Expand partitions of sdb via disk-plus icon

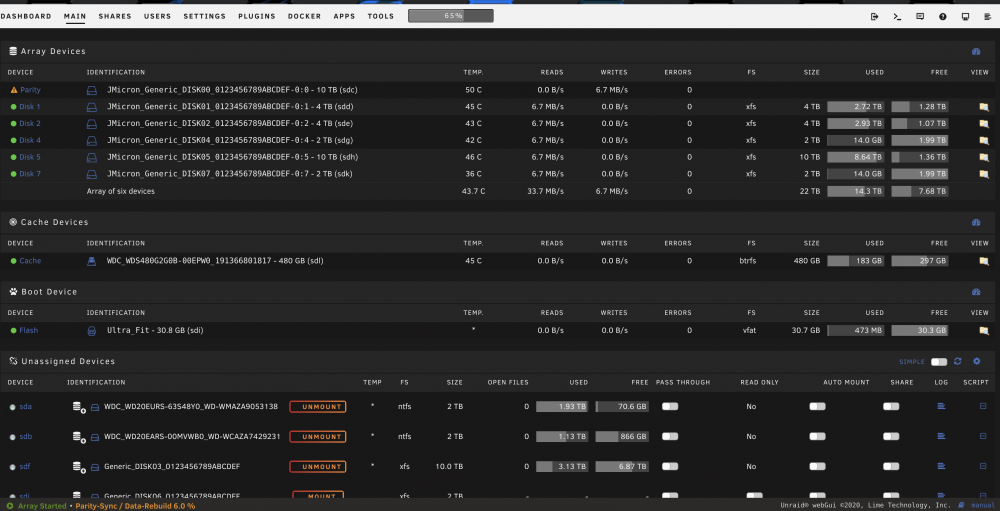point(79,437)
